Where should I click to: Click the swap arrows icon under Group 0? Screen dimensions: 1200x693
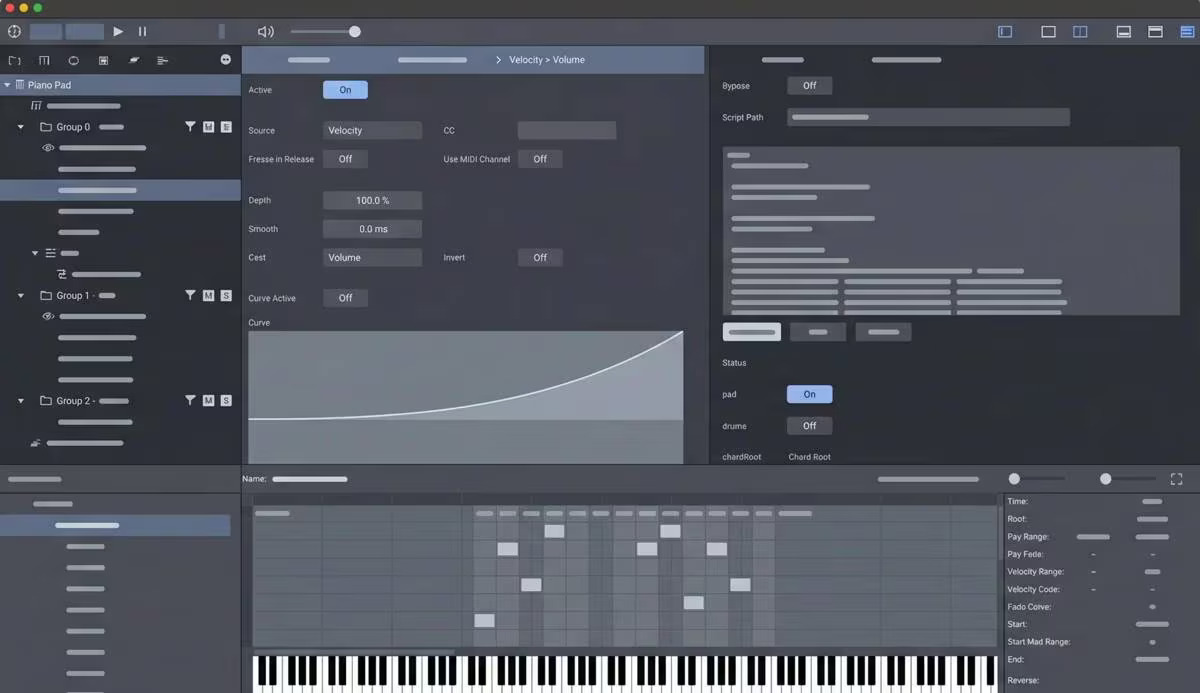pyautogui.click(x=62, y=274)
